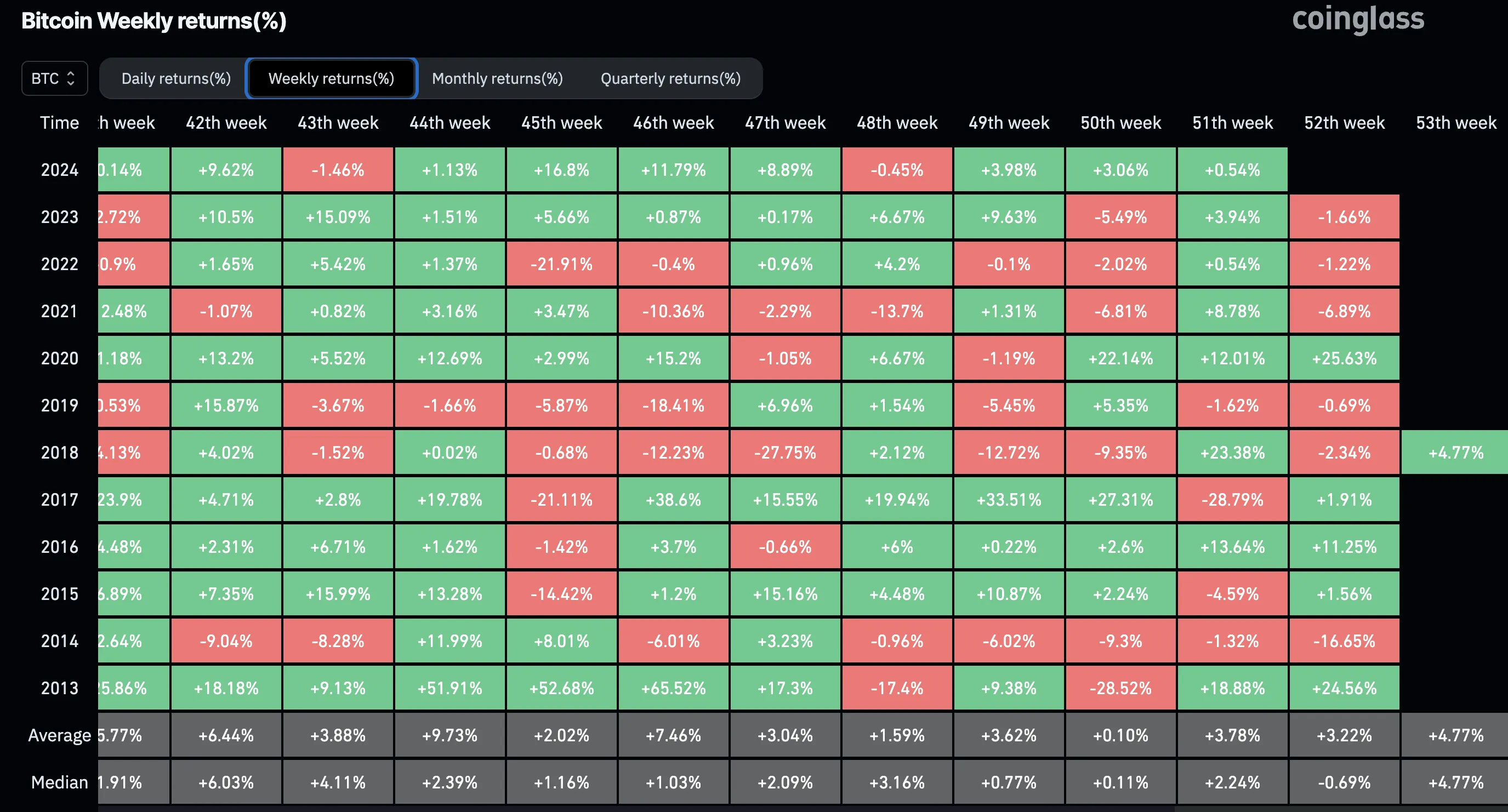Click the Median row label

pos(59,782)
